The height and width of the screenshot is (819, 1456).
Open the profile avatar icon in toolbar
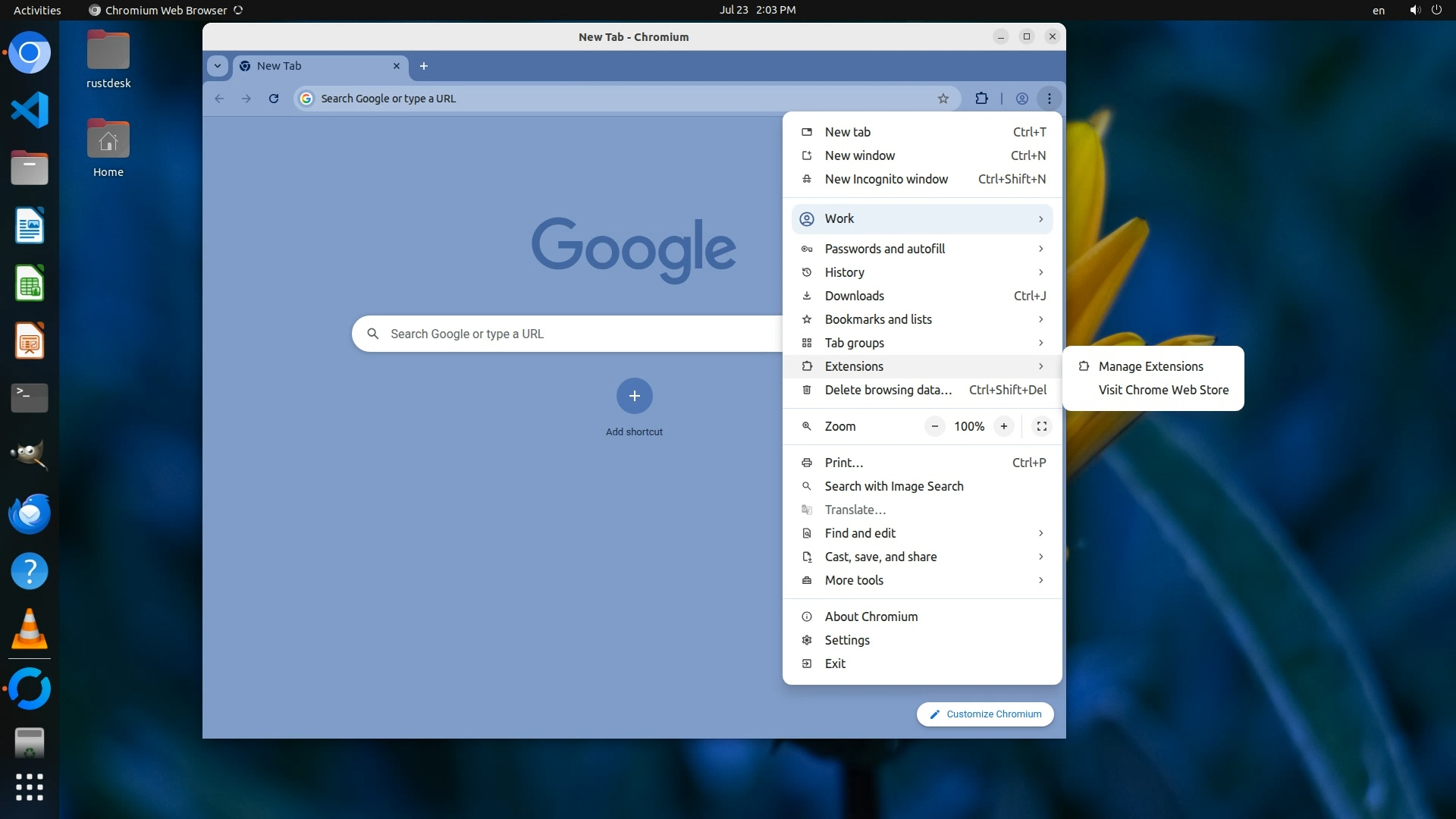(x=1021, y=99)
